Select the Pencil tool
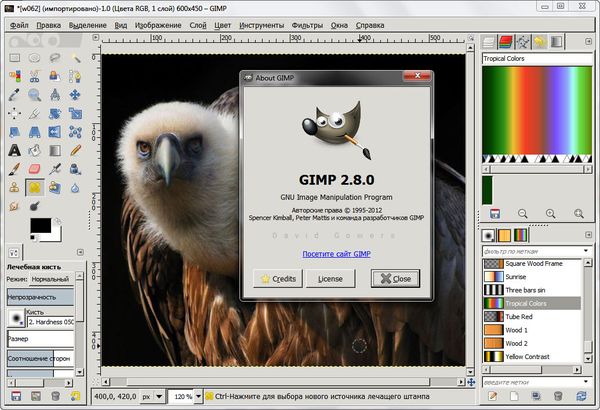600x410 pixels. [77, 150]
